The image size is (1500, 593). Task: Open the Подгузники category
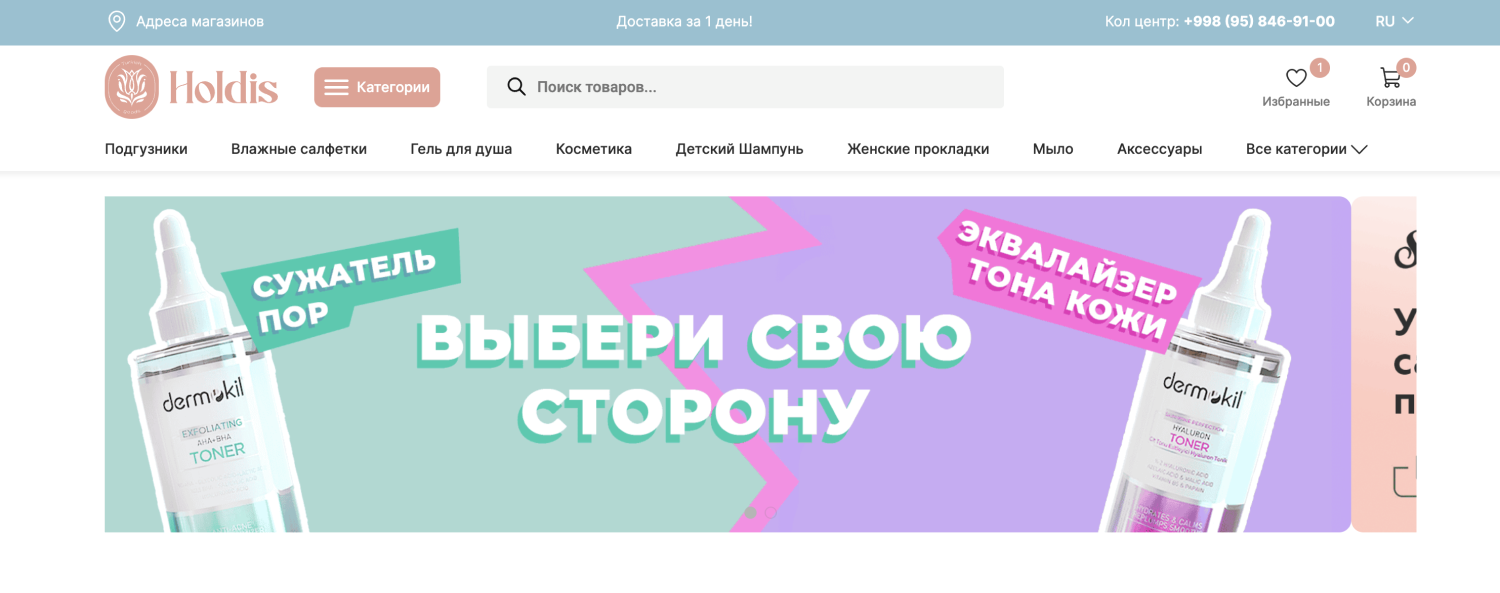[x=146, y=149]
